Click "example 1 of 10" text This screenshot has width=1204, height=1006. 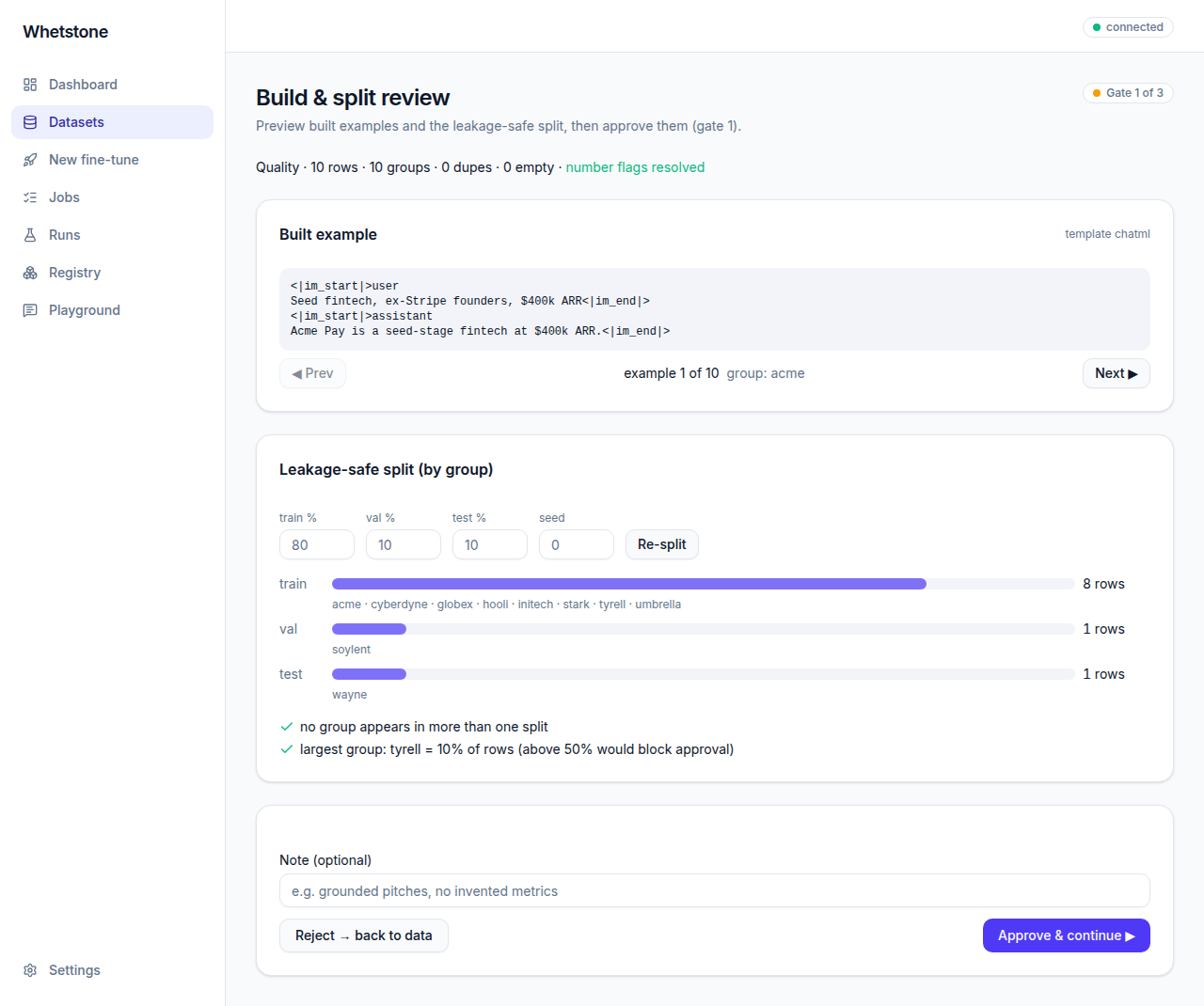point(672,373)
